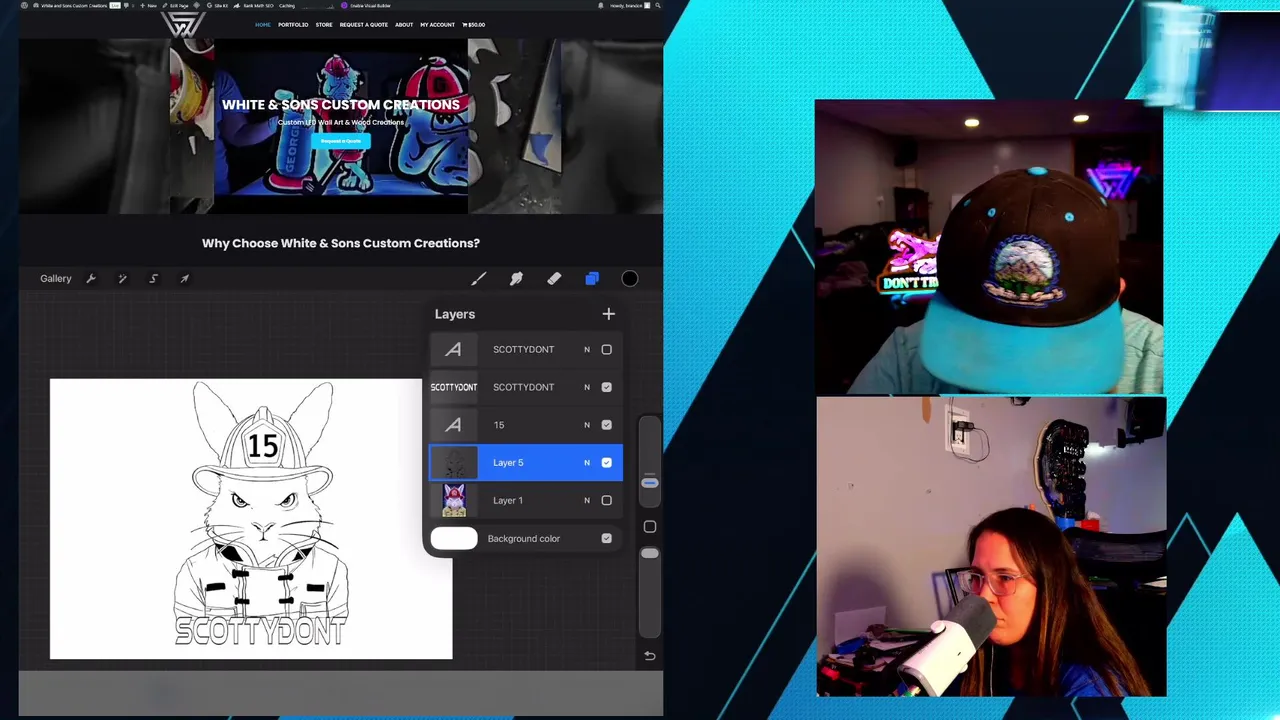Adjust the brush opacity slider handle
The image size is (1280, 720).
pyautogui.click(x=650, y=553)
